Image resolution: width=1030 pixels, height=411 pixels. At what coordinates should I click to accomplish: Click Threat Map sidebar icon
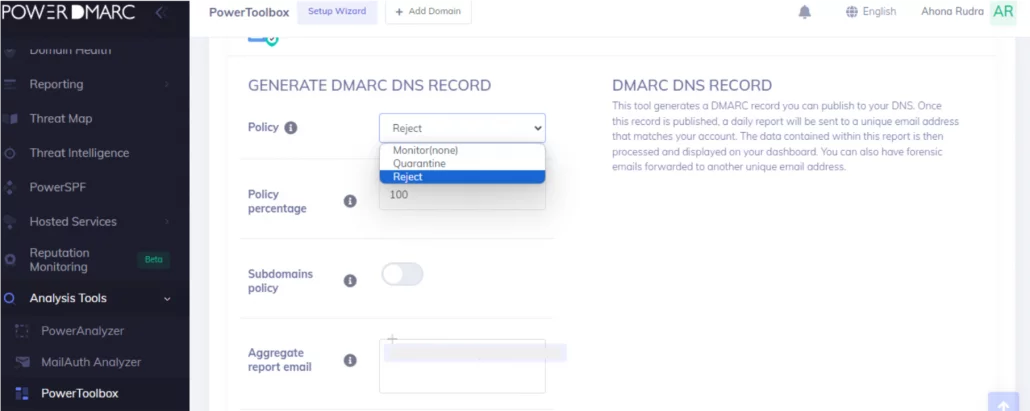point(10,119)
